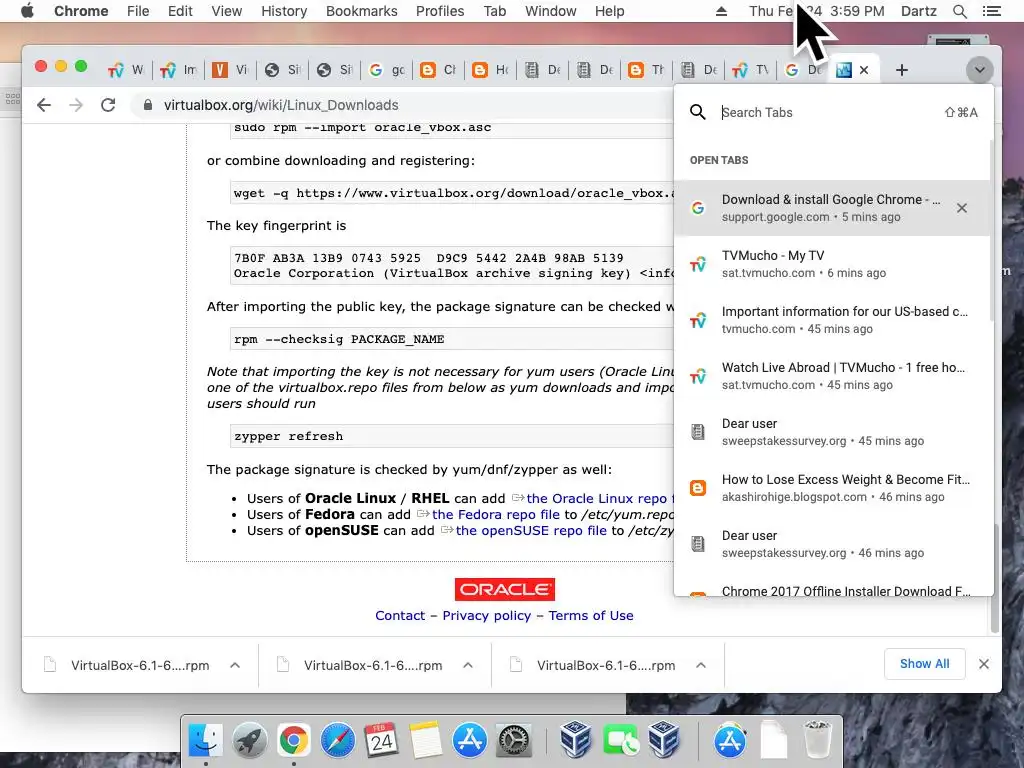Image resolution: width=1024 pixels, height=768 pixels.
Task: Click the padlock site info icon
Action: pos(148,105)
